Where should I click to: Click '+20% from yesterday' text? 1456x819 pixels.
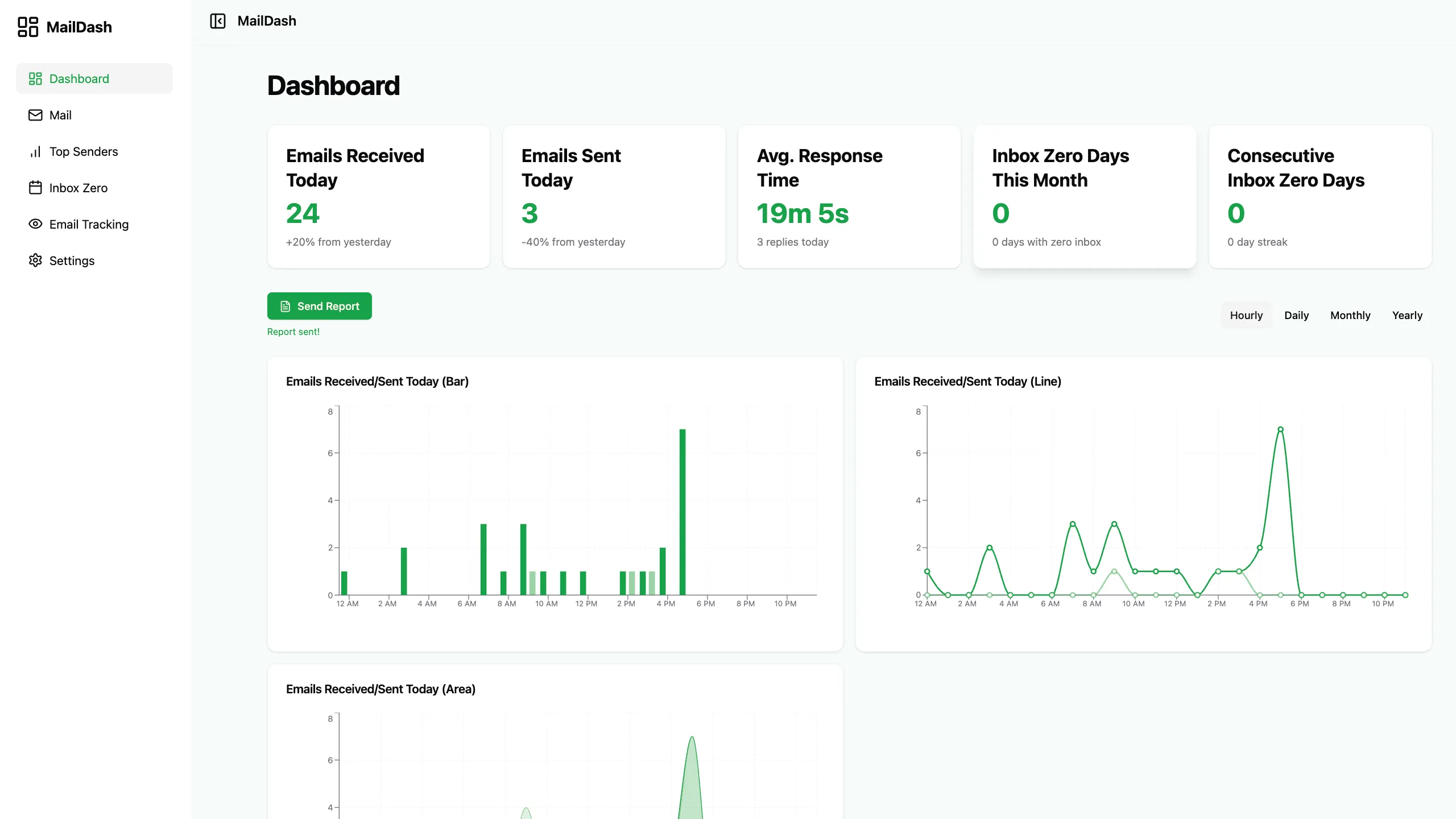coord(338,242)
